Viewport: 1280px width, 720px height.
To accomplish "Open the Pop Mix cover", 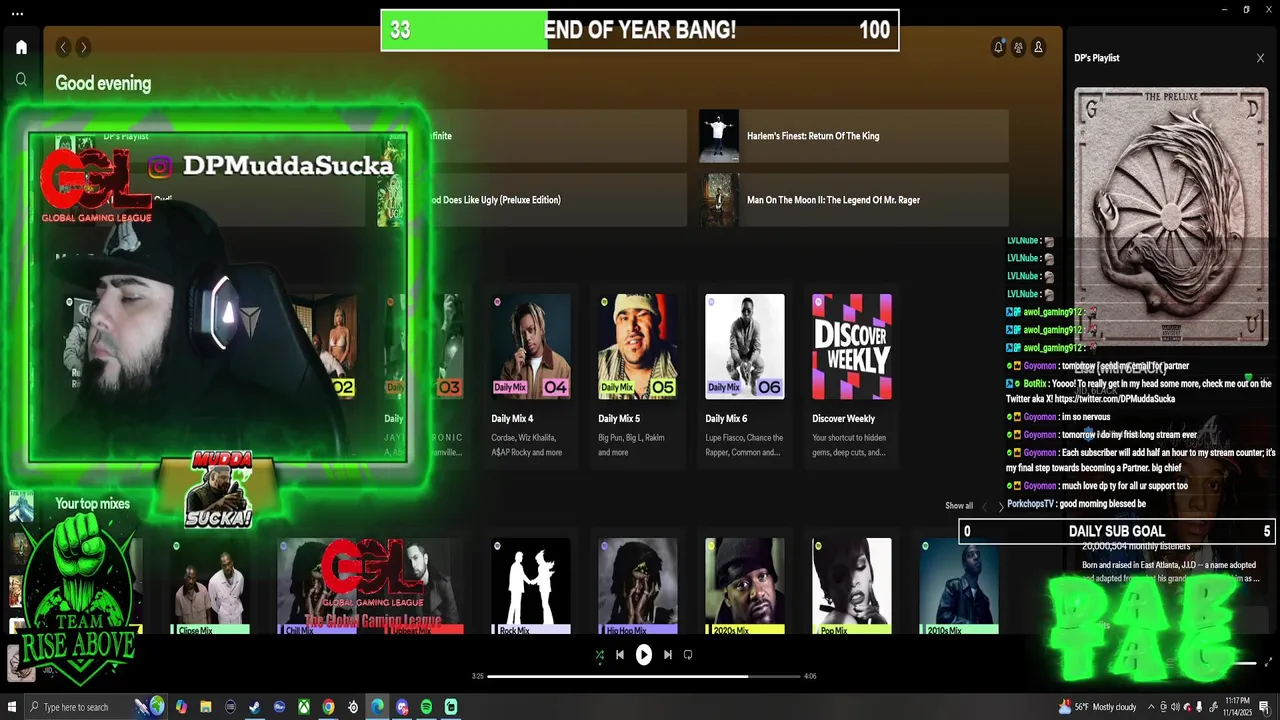I will click(x=852, y=586).
